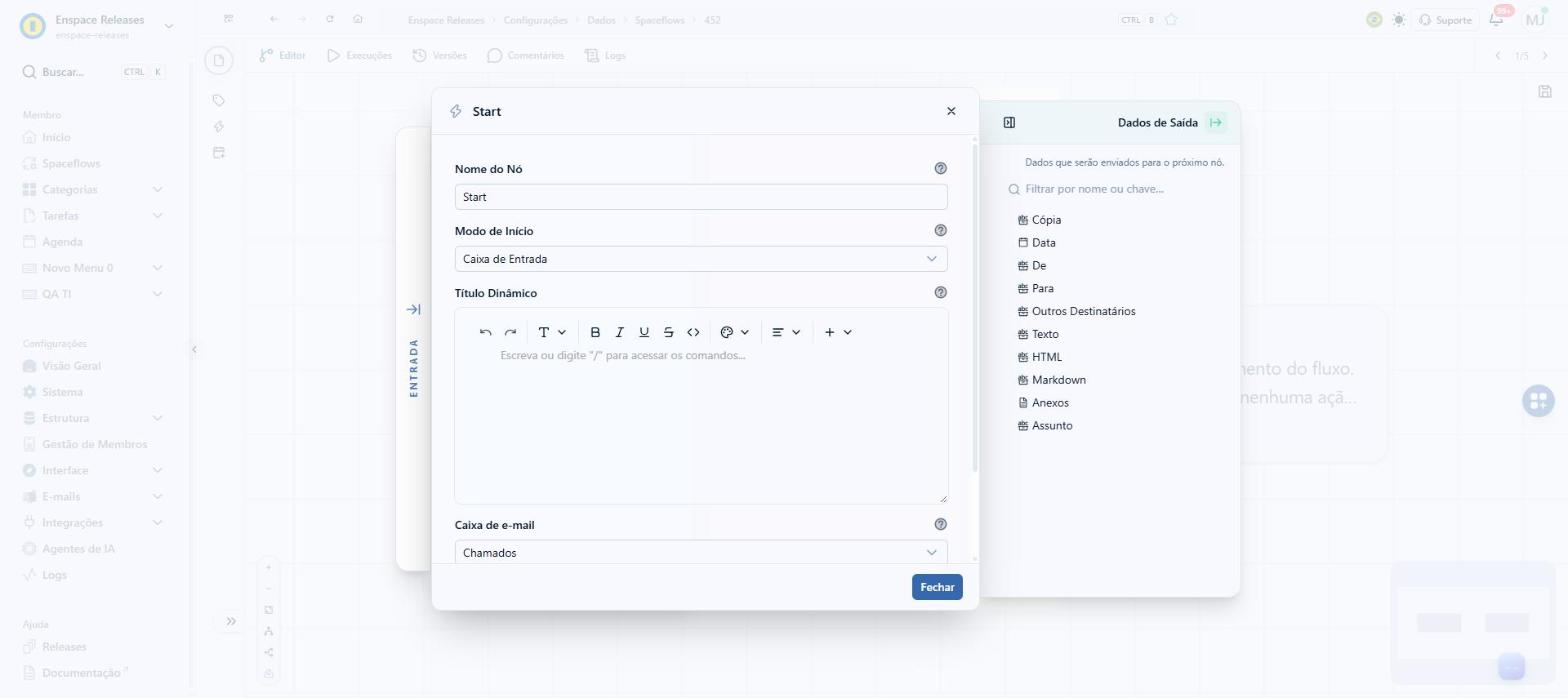Switch to the Editor tab

(x=282, y=55)
